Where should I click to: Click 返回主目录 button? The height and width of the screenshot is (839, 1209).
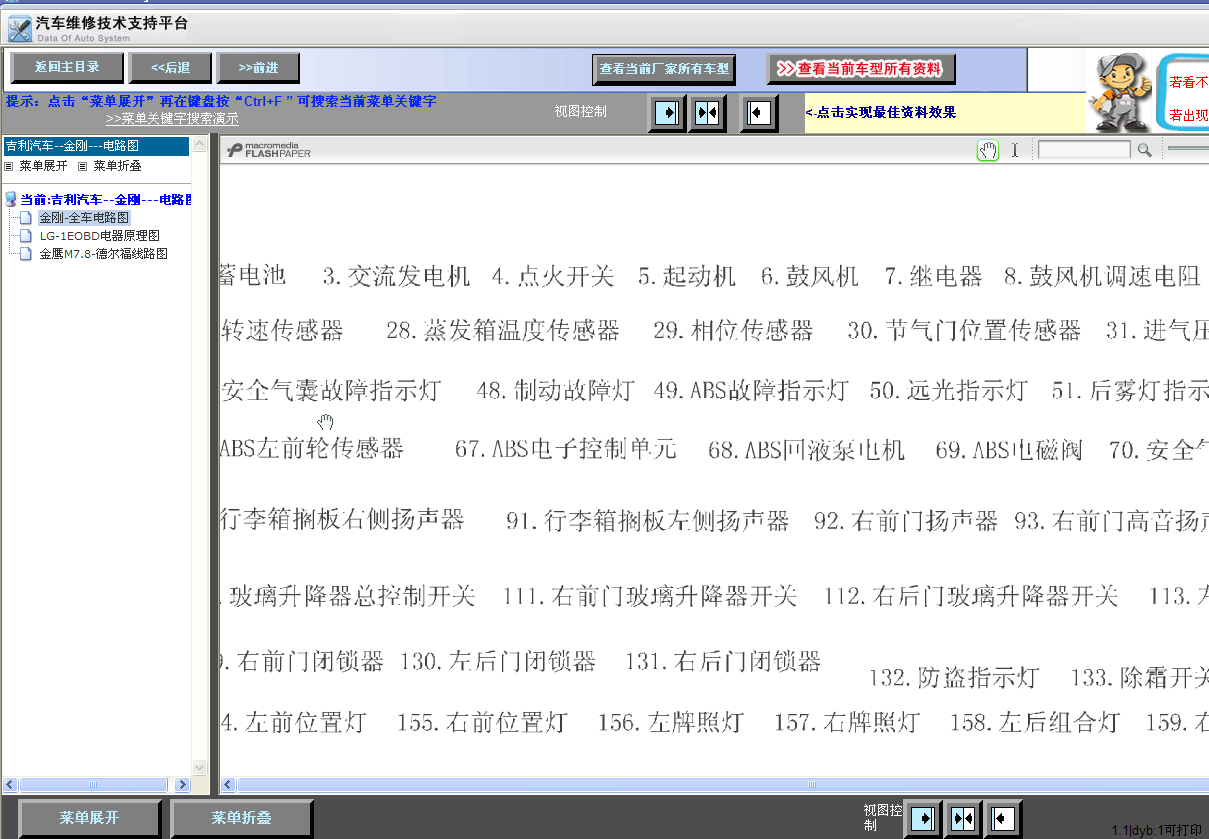(67, 67)
